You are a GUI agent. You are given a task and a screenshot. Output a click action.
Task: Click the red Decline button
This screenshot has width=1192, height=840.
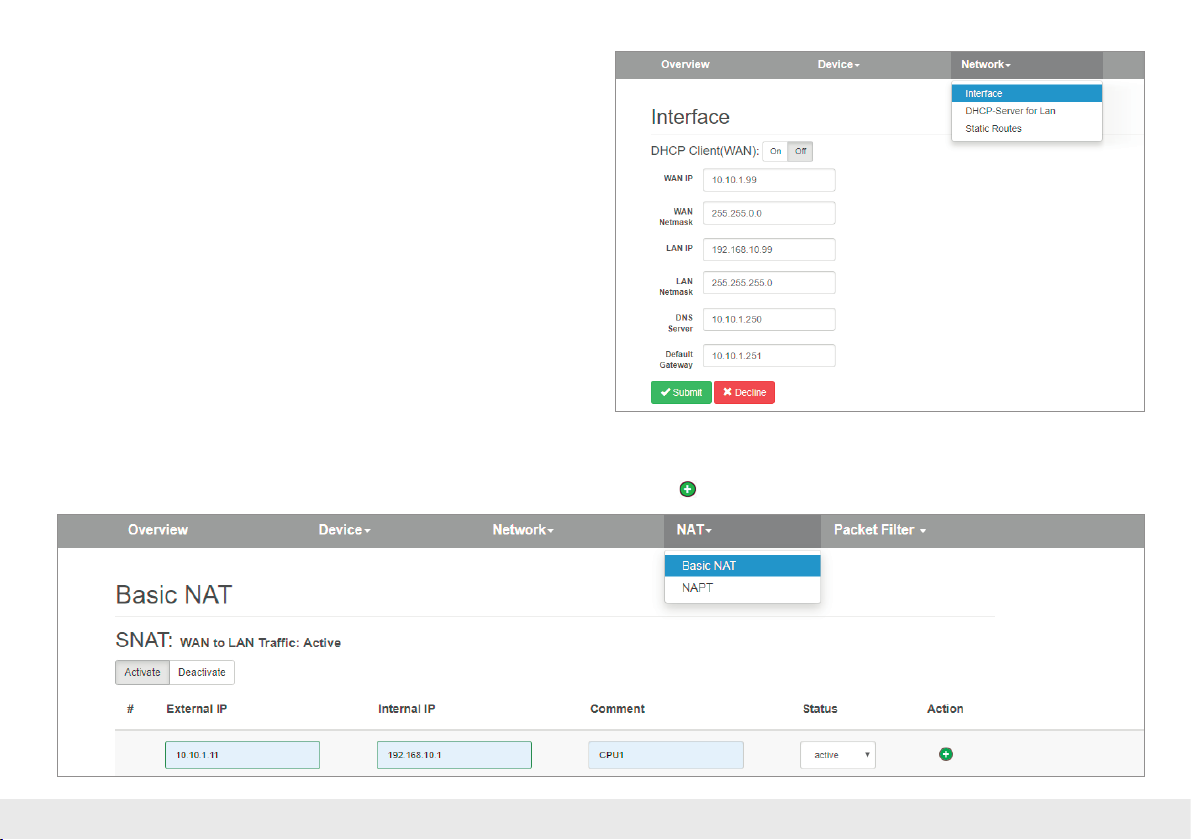(x=744, y=393)
